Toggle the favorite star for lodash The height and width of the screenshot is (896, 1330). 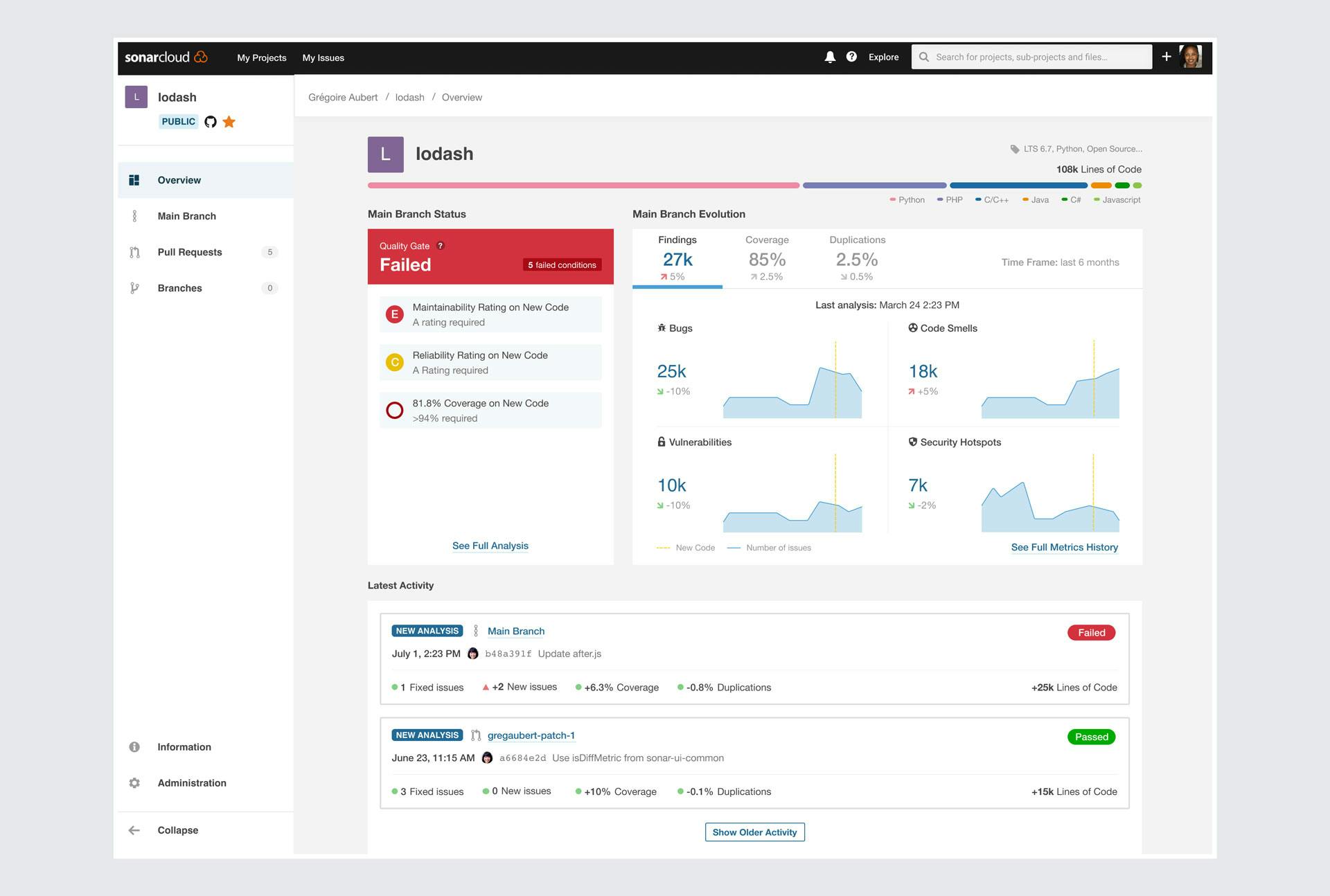(x=229, y=122)
